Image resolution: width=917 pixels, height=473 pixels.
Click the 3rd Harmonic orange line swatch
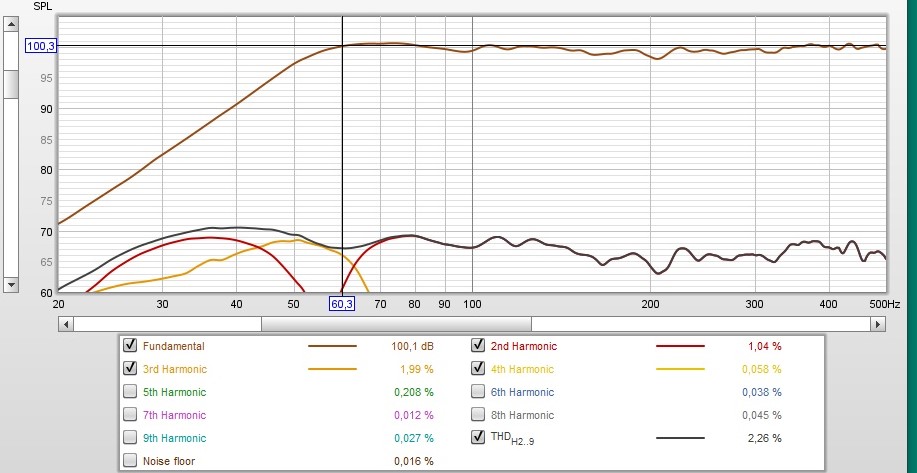click(332, 370)
